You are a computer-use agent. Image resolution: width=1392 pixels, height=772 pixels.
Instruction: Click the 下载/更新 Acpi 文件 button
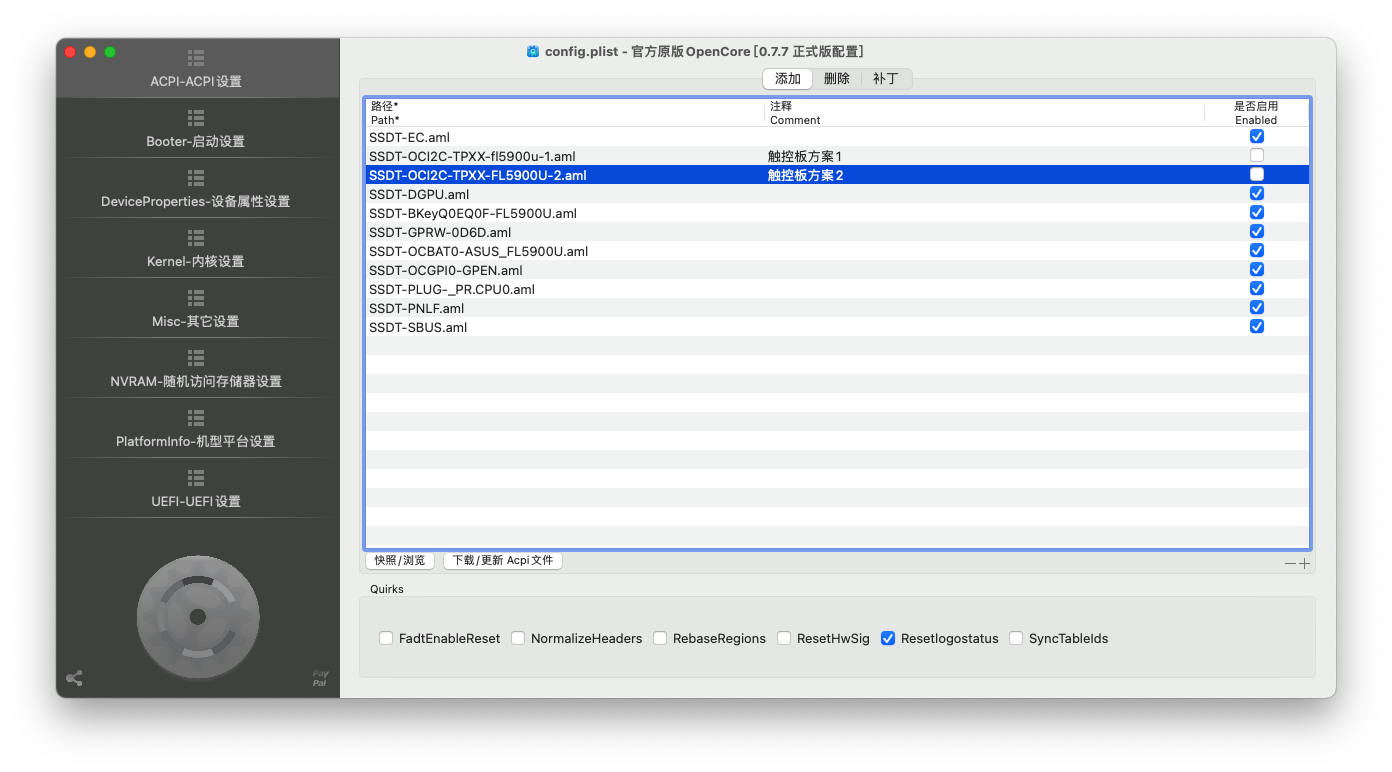[x=502, y=561]
